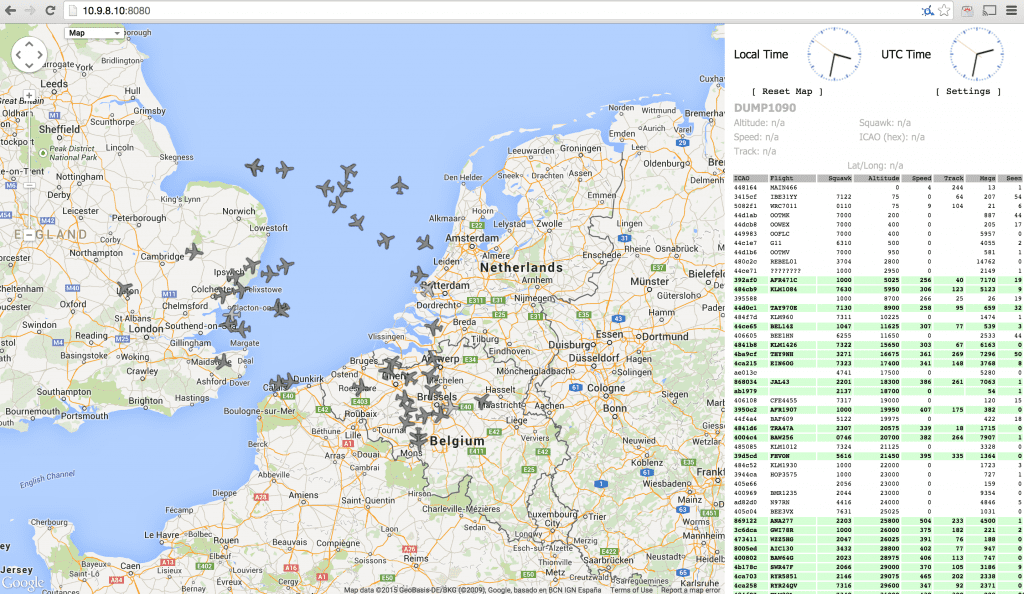Pan the map down with the arrow control
Viewport: 1024px width, 594px height.
pos(29,66)
